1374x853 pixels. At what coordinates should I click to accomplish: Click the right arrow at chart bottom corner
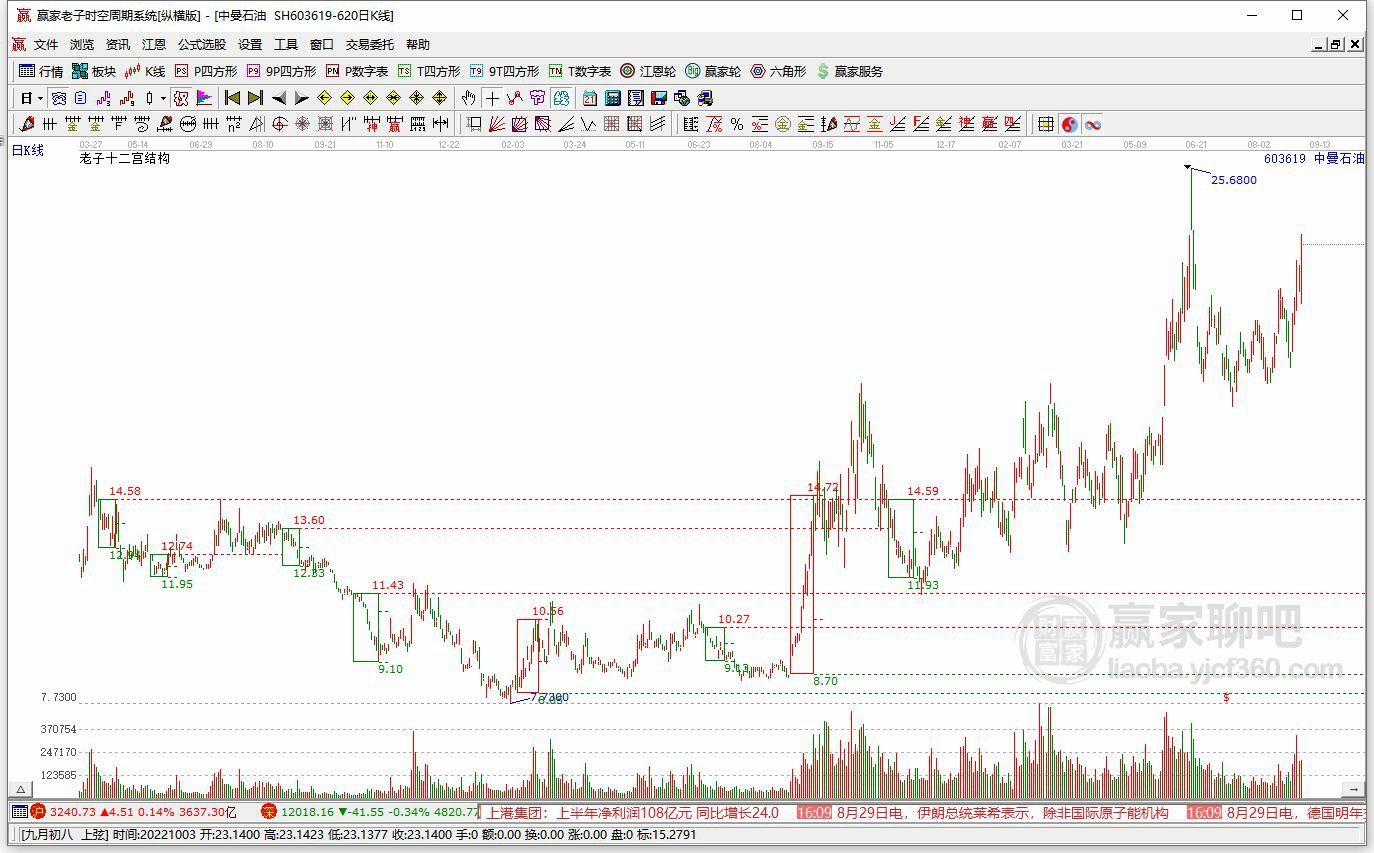[x=1353, y=789]
